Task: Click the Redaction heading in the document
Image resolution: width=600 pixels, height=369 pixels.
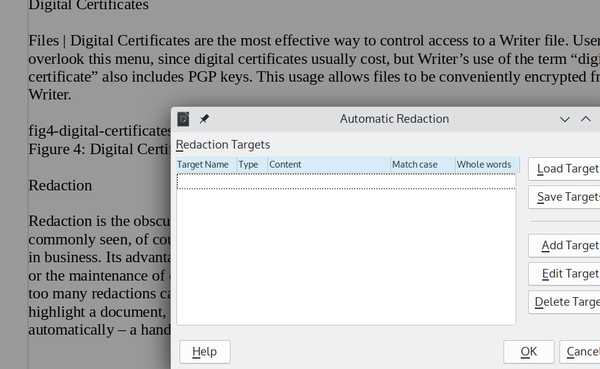Action: click(60, 186)
